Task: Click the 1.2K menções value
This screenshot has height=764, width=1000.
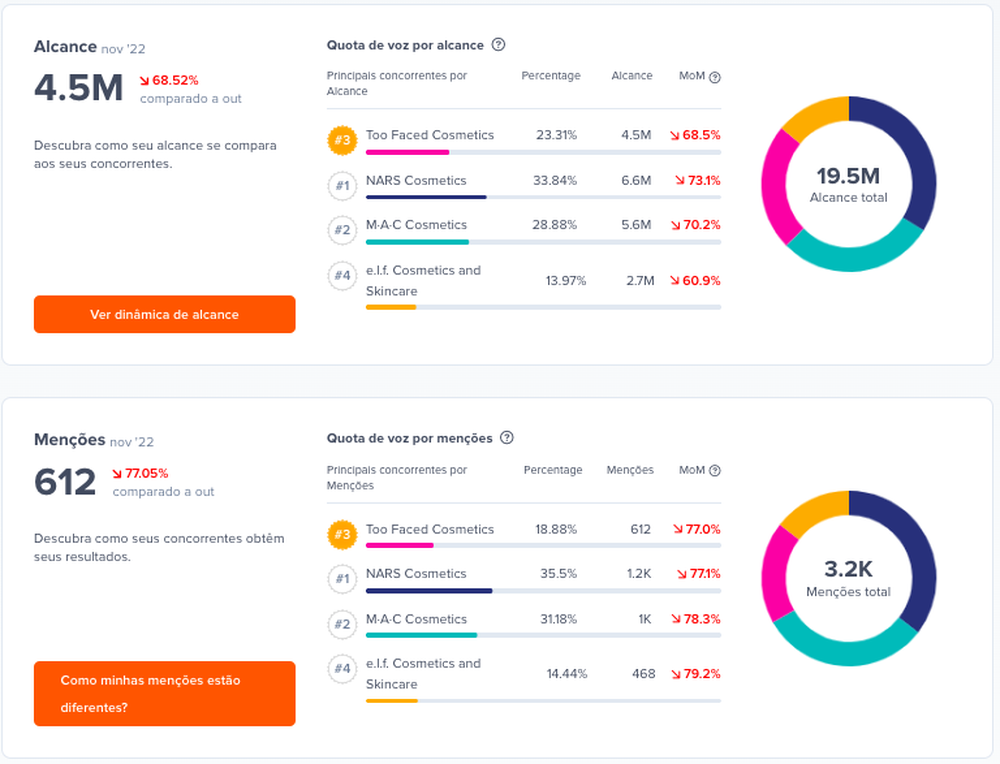Action: click(x=638, y=574)
